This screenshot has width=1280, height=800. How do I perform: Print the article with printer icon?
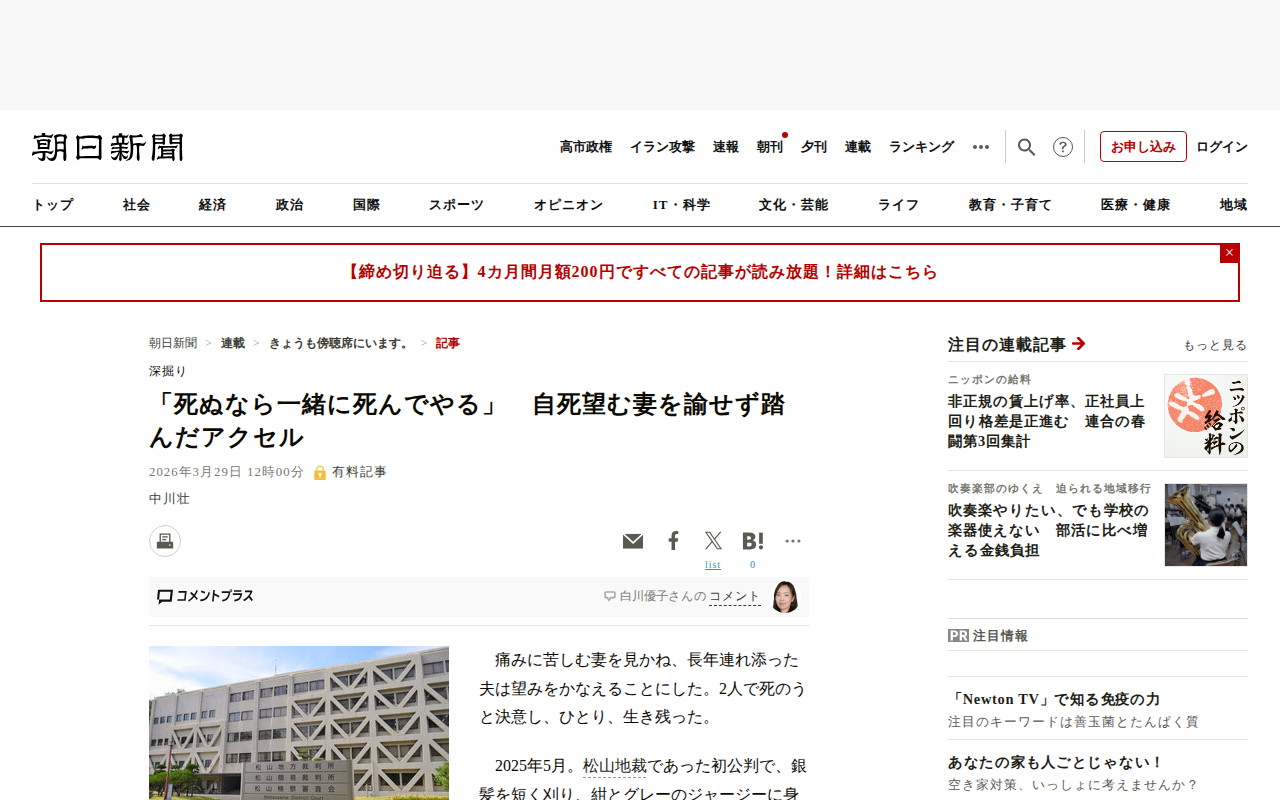165,541
